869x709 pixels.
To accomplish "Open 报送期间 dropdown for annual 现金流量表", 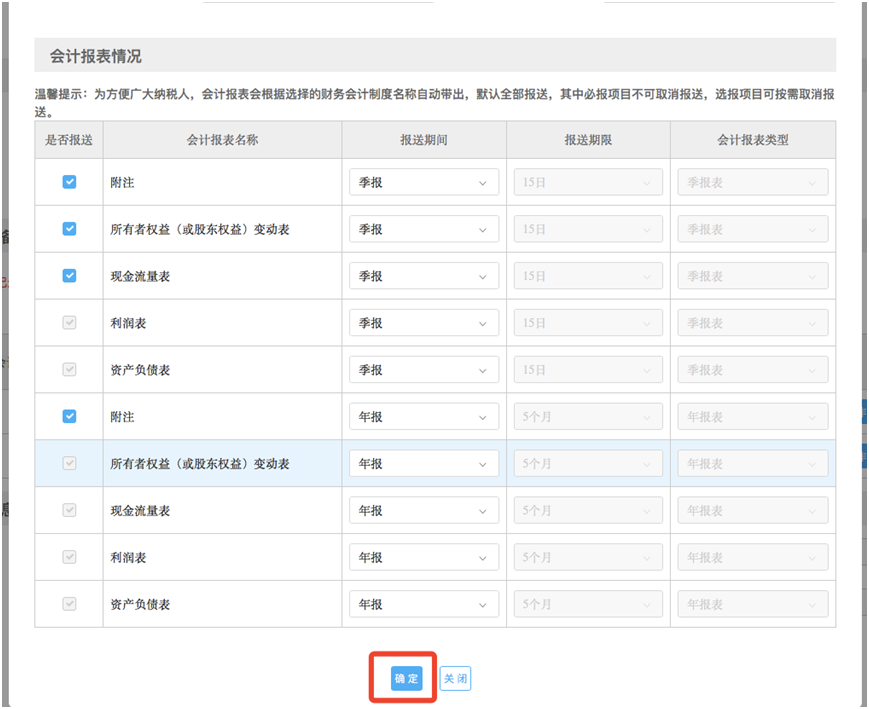I will [423, 511].
